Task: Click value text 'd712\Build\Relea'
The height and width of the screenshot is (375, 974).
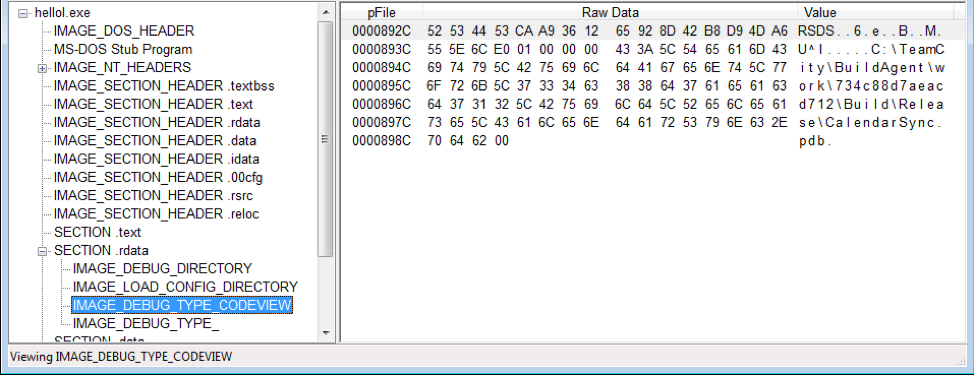Action: coord(872,105)
